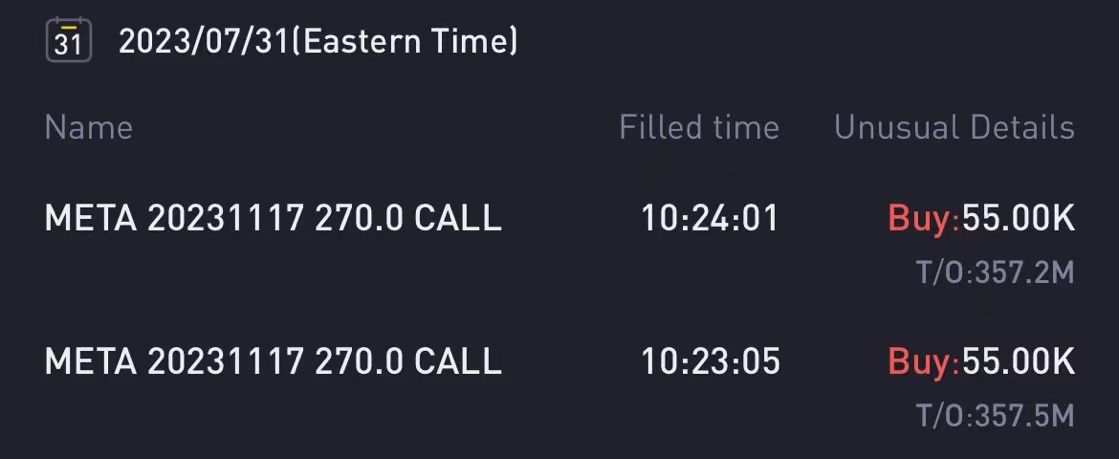This screenshot has width=1119, height=459.
Task: Click the T/O:357.5M turnover value
Action: [996, 415]
